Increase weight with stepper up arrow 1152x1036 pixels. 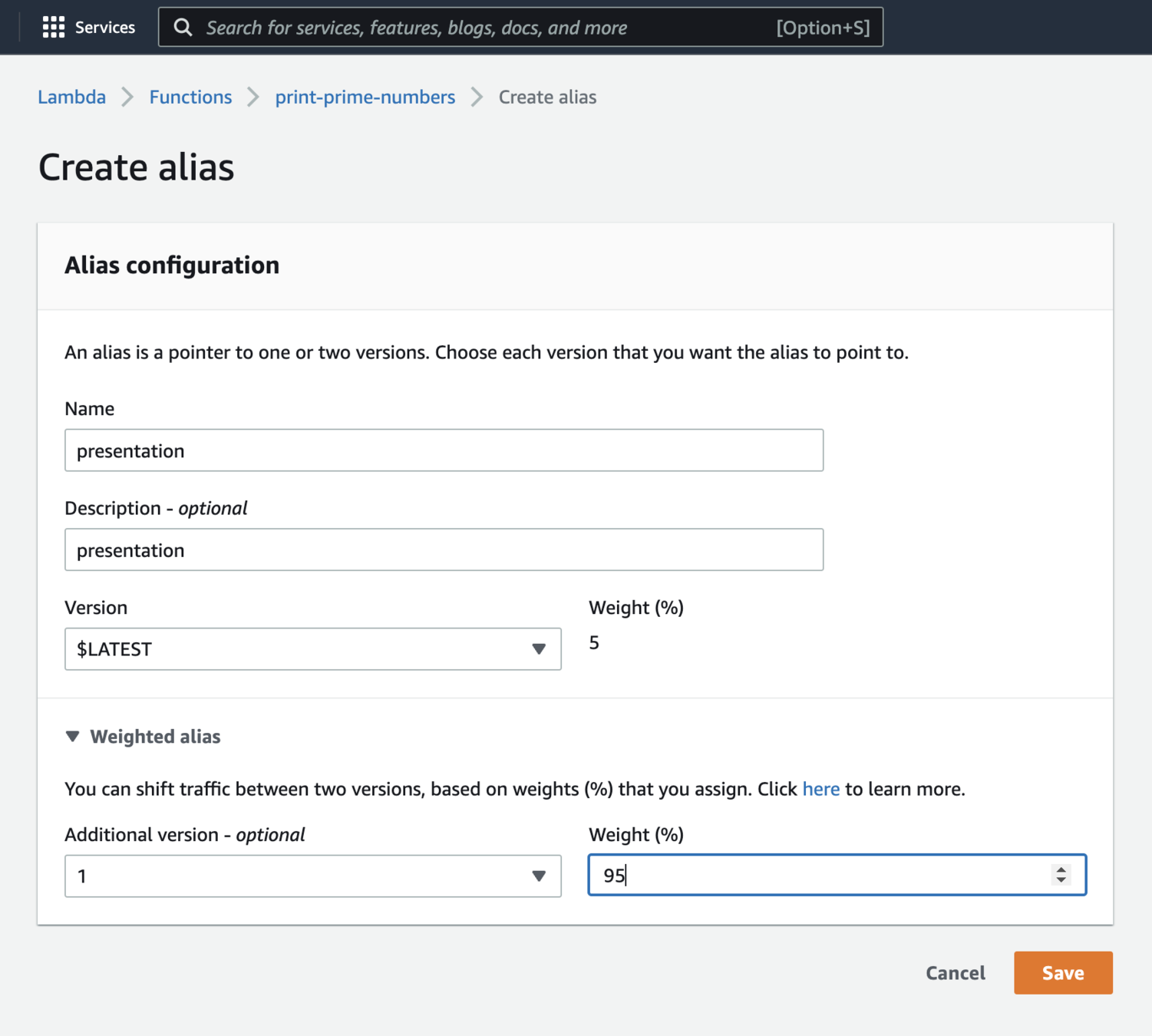click(1061, 869)
